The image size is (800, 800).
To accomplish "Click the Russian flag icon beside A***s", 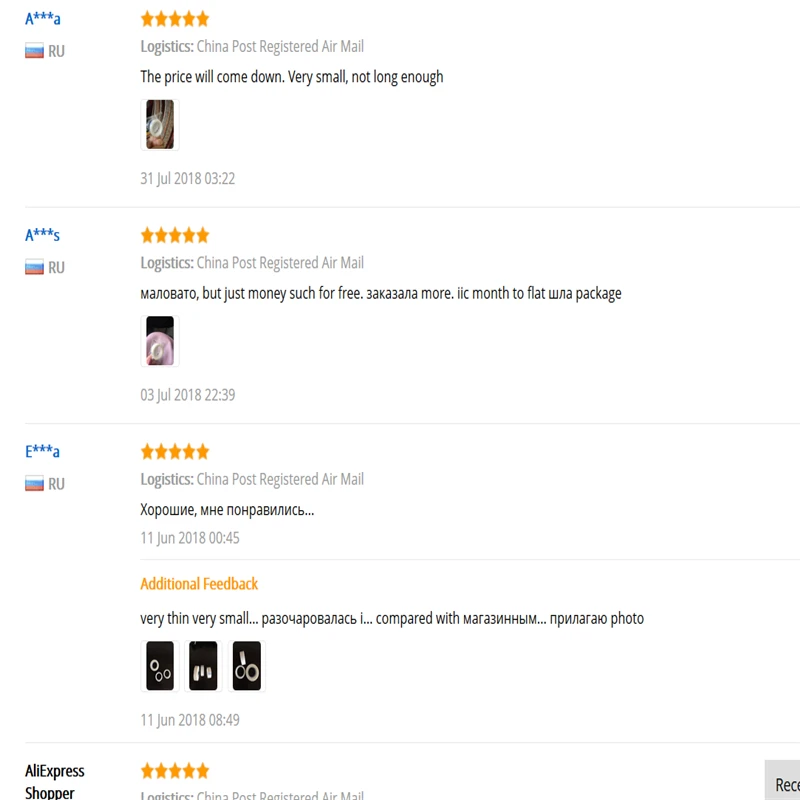I will coord(34,267).
